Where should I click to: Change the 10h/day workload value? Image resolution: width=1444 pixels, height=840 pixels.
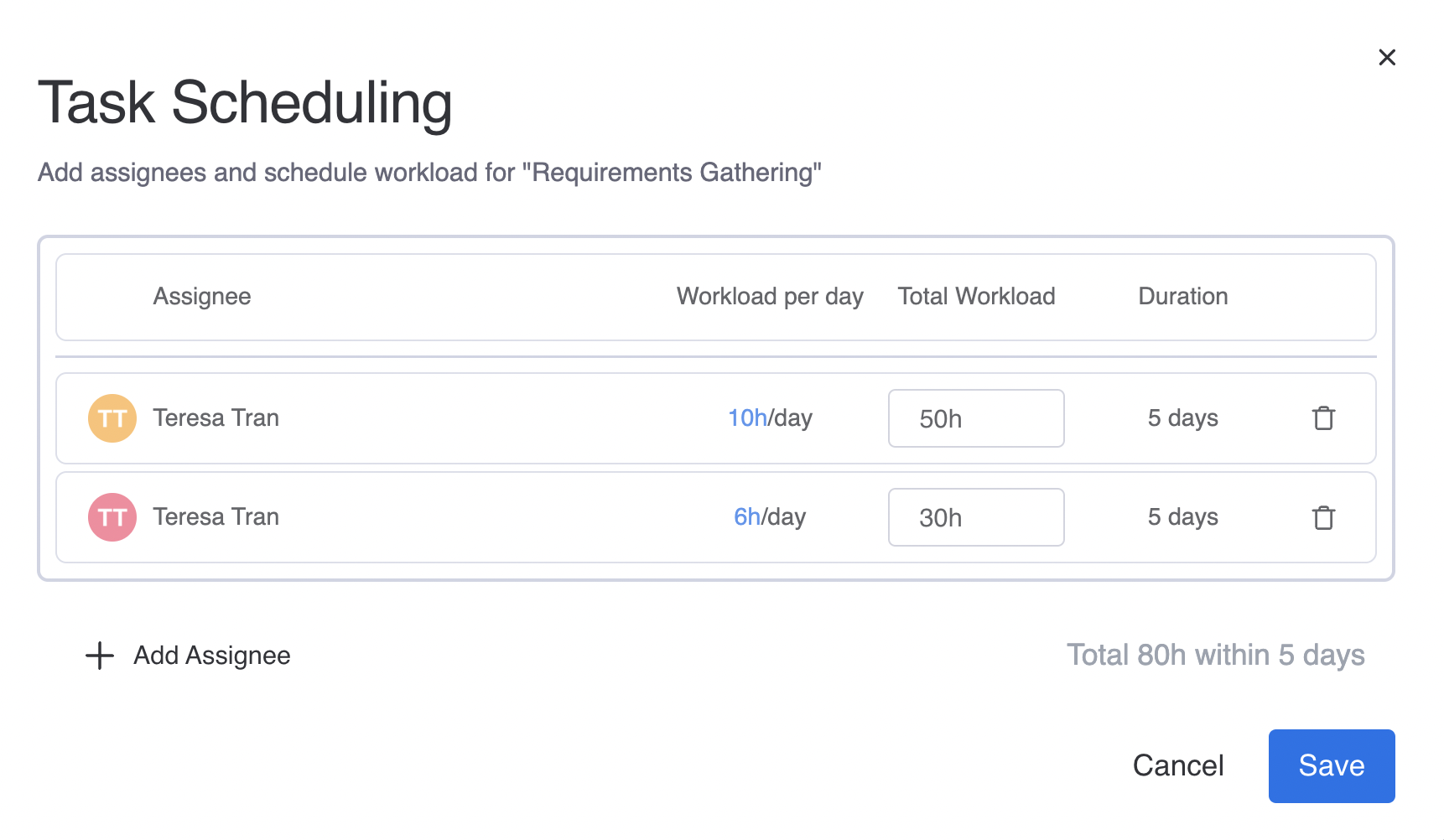point(747,417)
